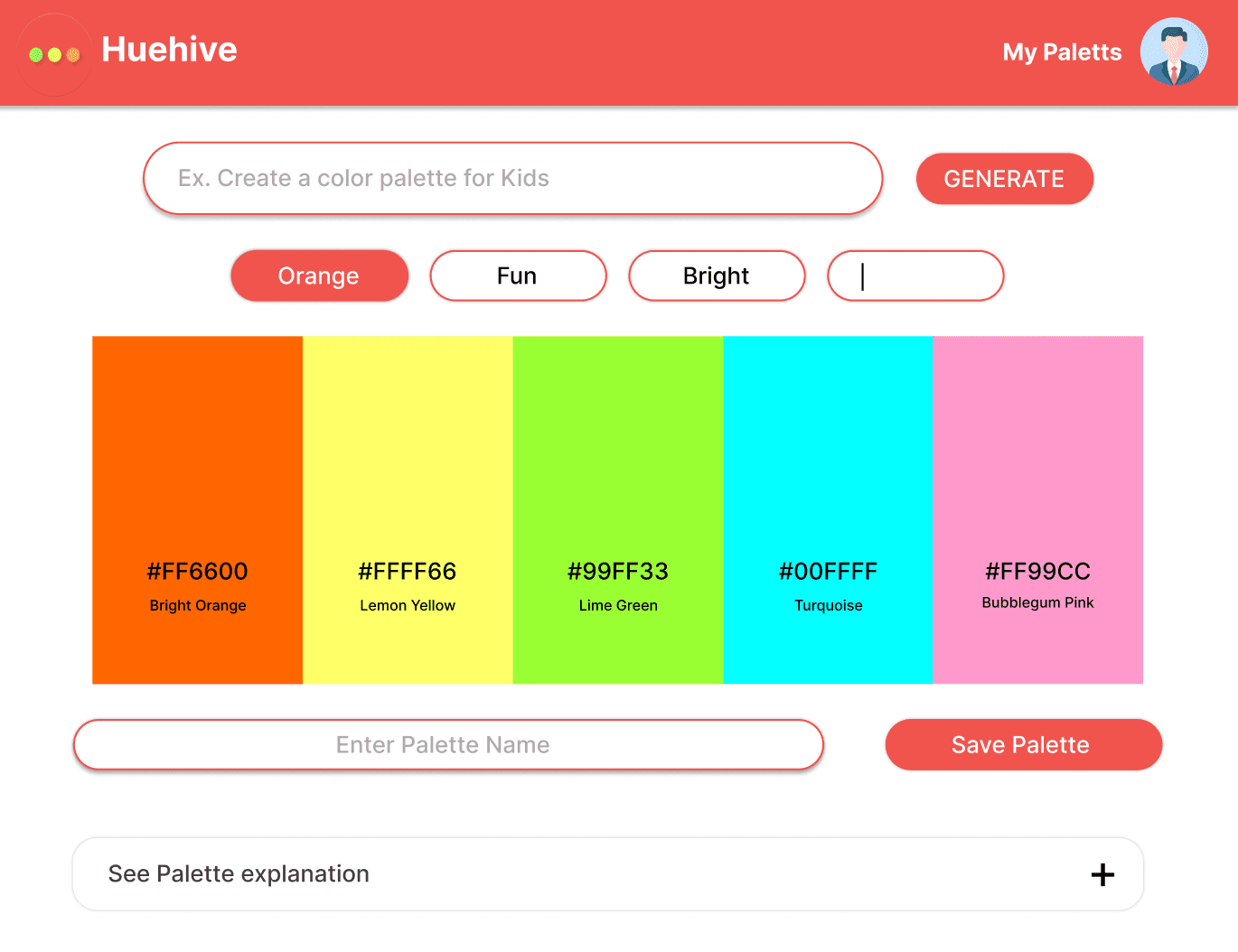
Task: Click the Huehive three-dot logo icon
Action: coord(54,54)
